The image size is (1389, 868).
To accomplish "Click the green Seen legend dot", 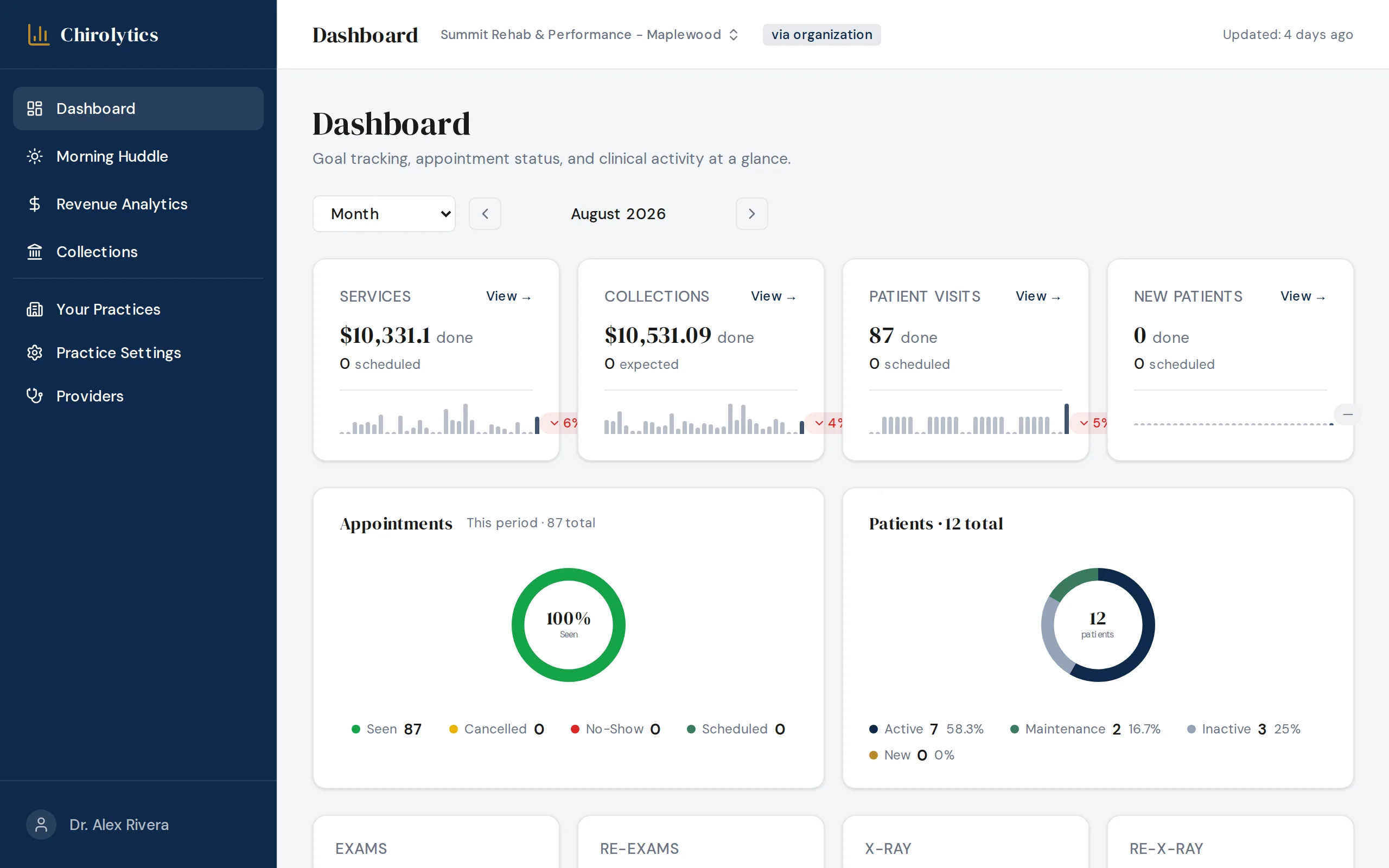I will point(356,729).
